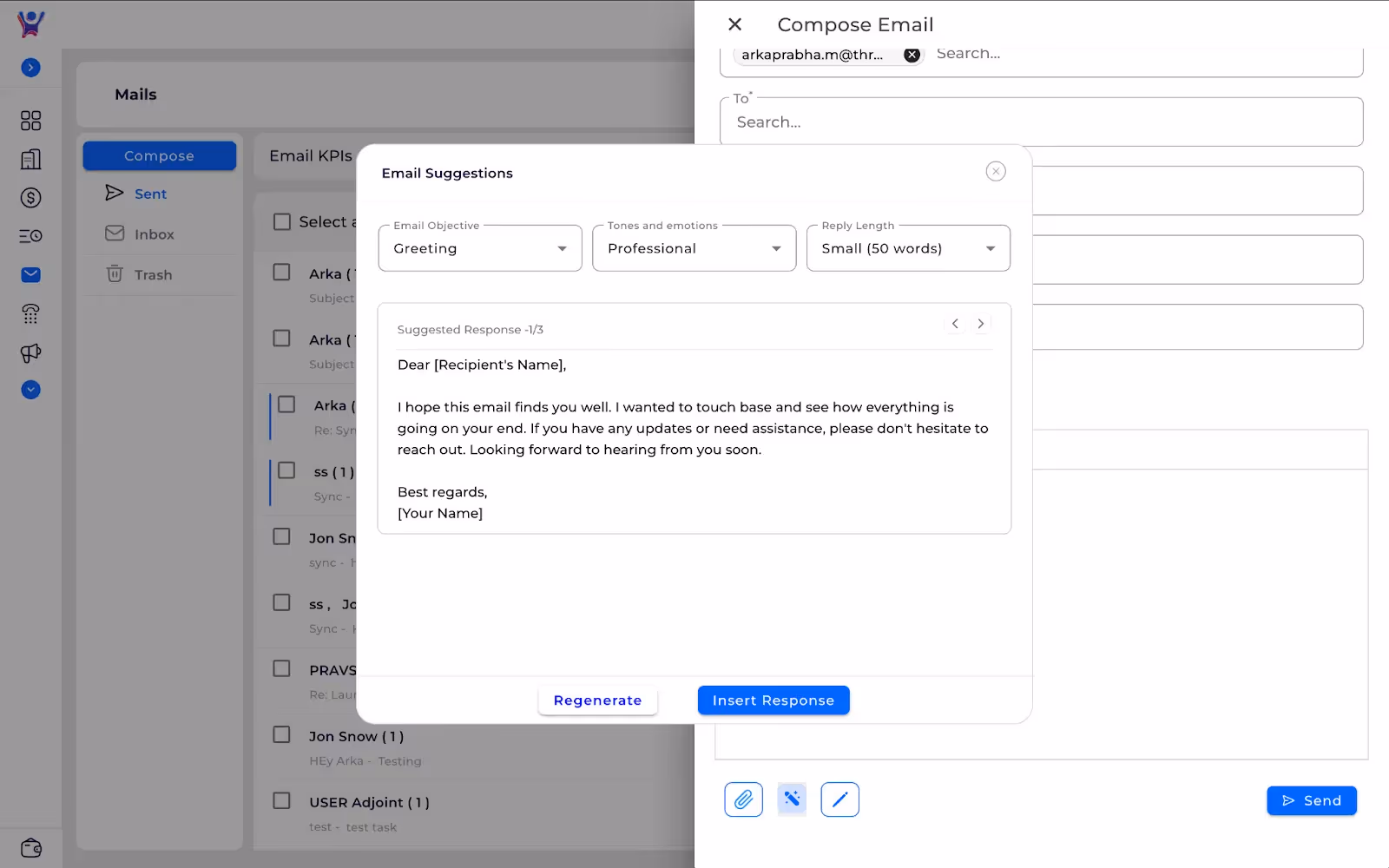Open the Email KPIs tab
The width and height of the screenshot is (1389, 868).
311,156
